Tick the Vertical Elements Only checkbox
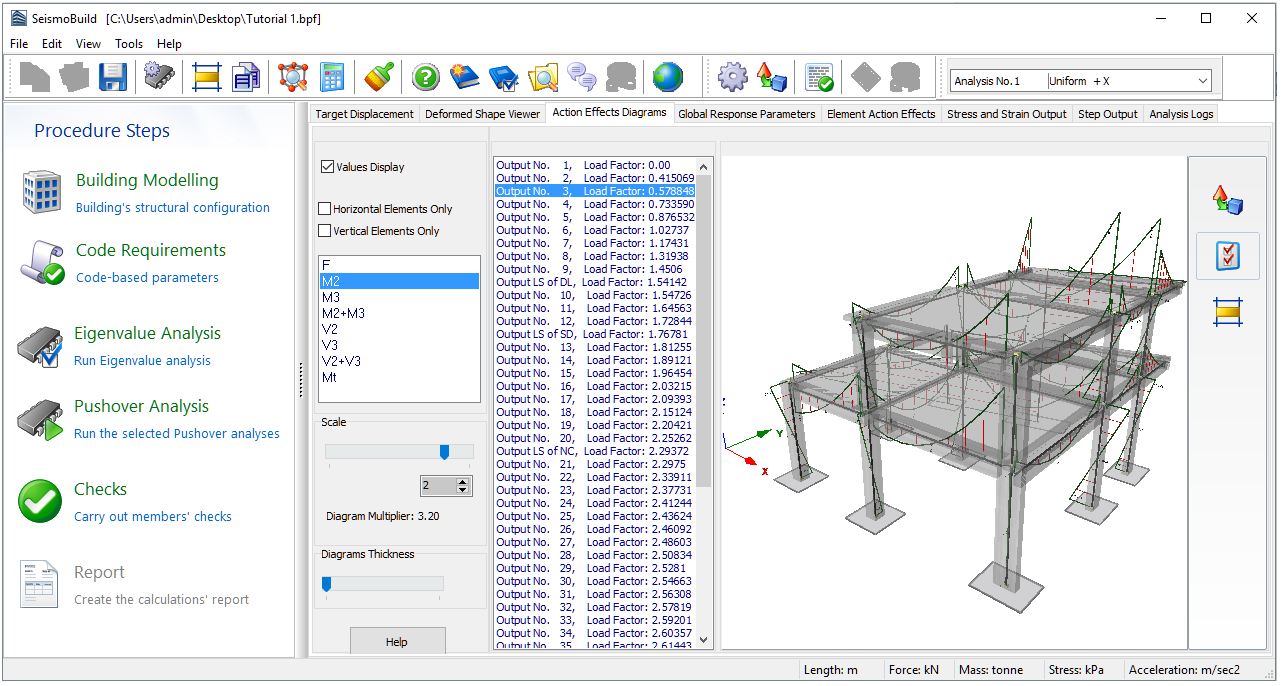Screen dimensions: 1283x686 324,231
